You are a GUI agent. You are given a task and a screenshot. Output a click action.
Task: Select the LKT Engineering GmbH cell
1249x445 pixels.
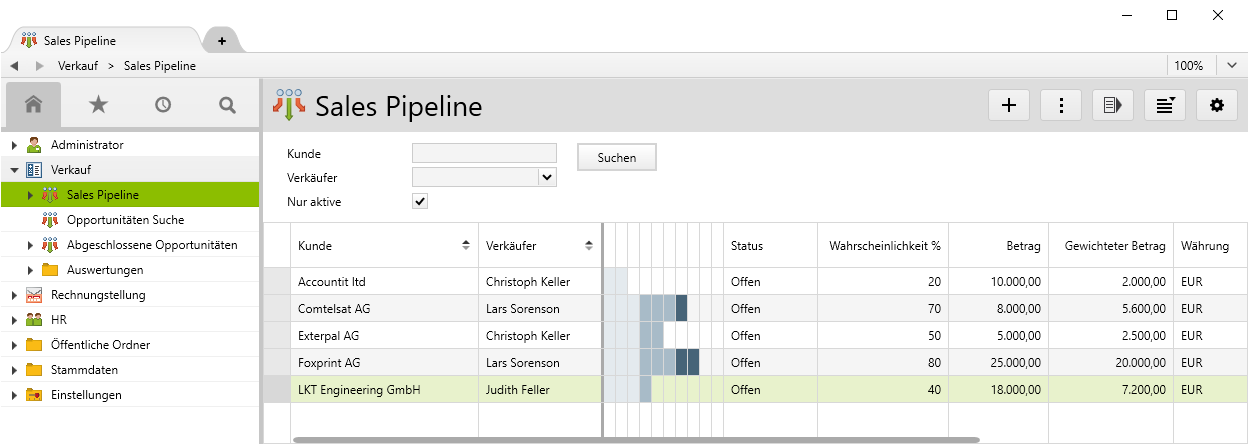click(384, 389)
